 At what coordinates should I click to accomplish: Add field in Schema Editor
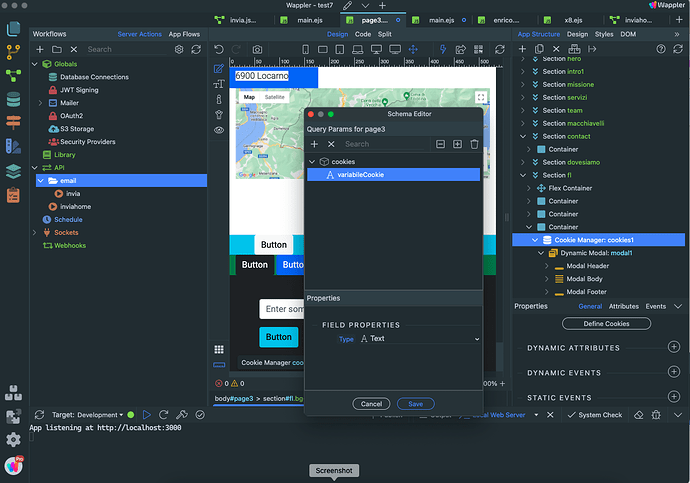314,144
